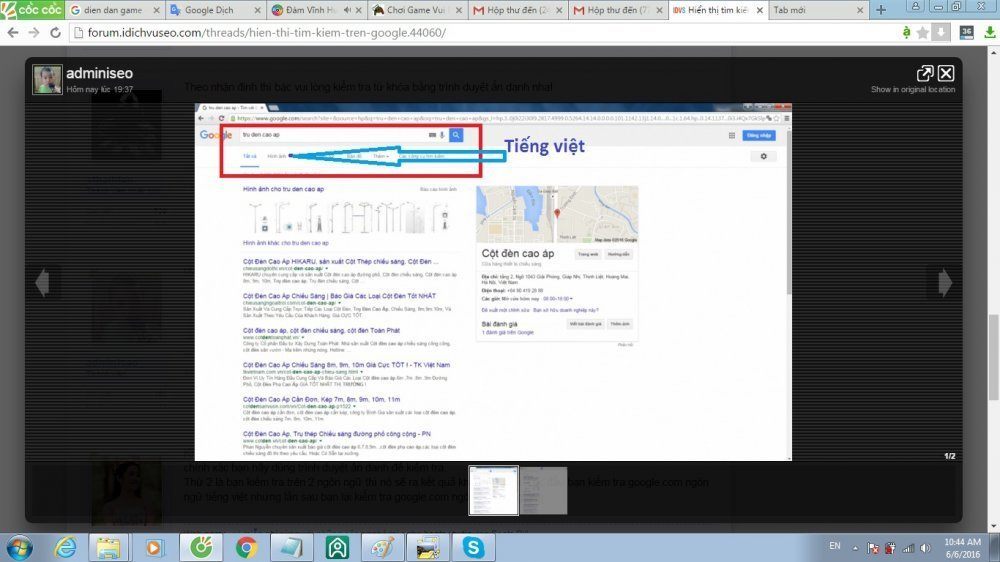Open the Paint palette taskbar icon
1000x562 pixels.
[383, 548]
